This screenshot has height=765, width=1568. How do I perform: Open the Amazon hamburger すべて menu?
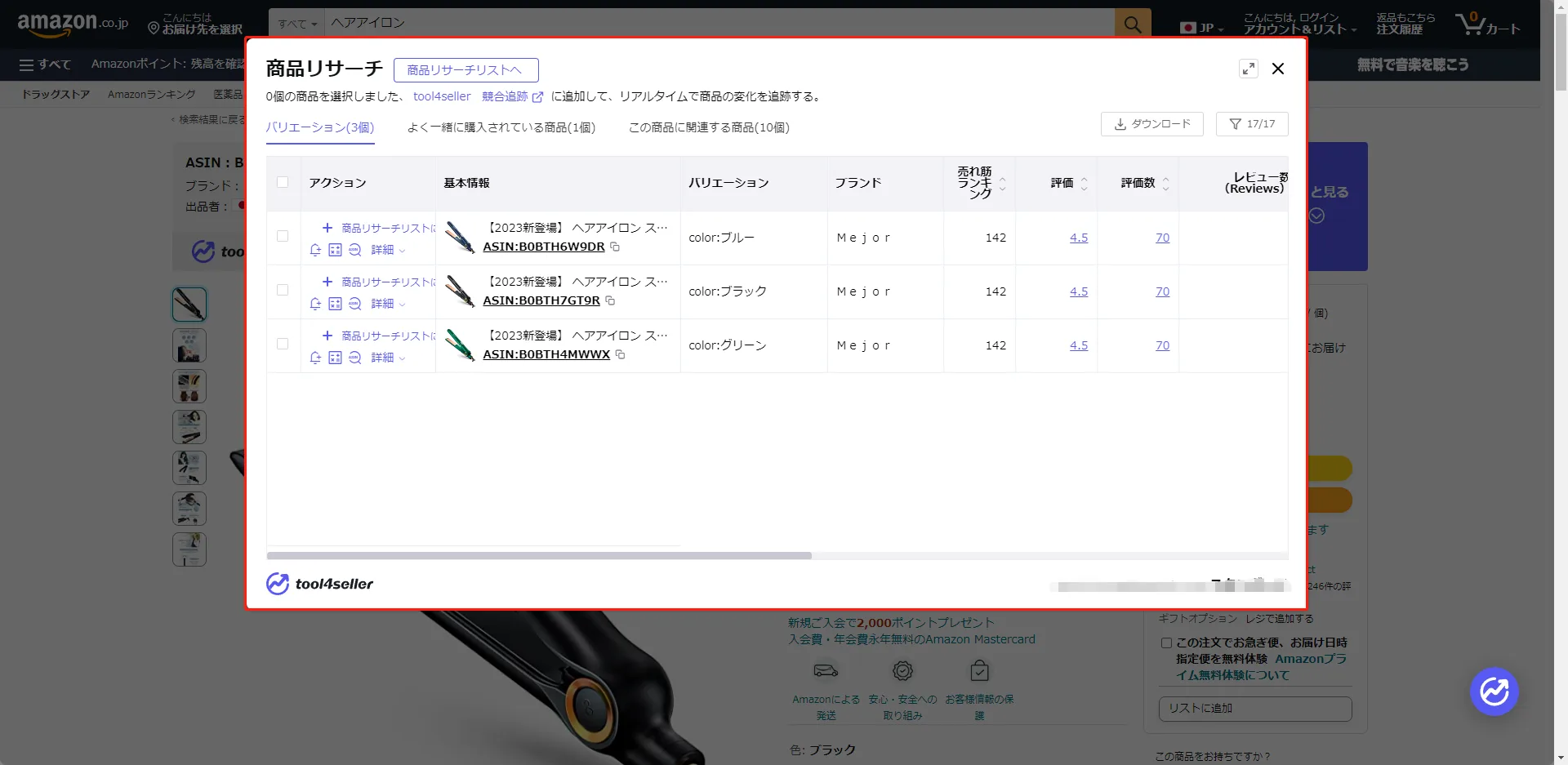45,64
